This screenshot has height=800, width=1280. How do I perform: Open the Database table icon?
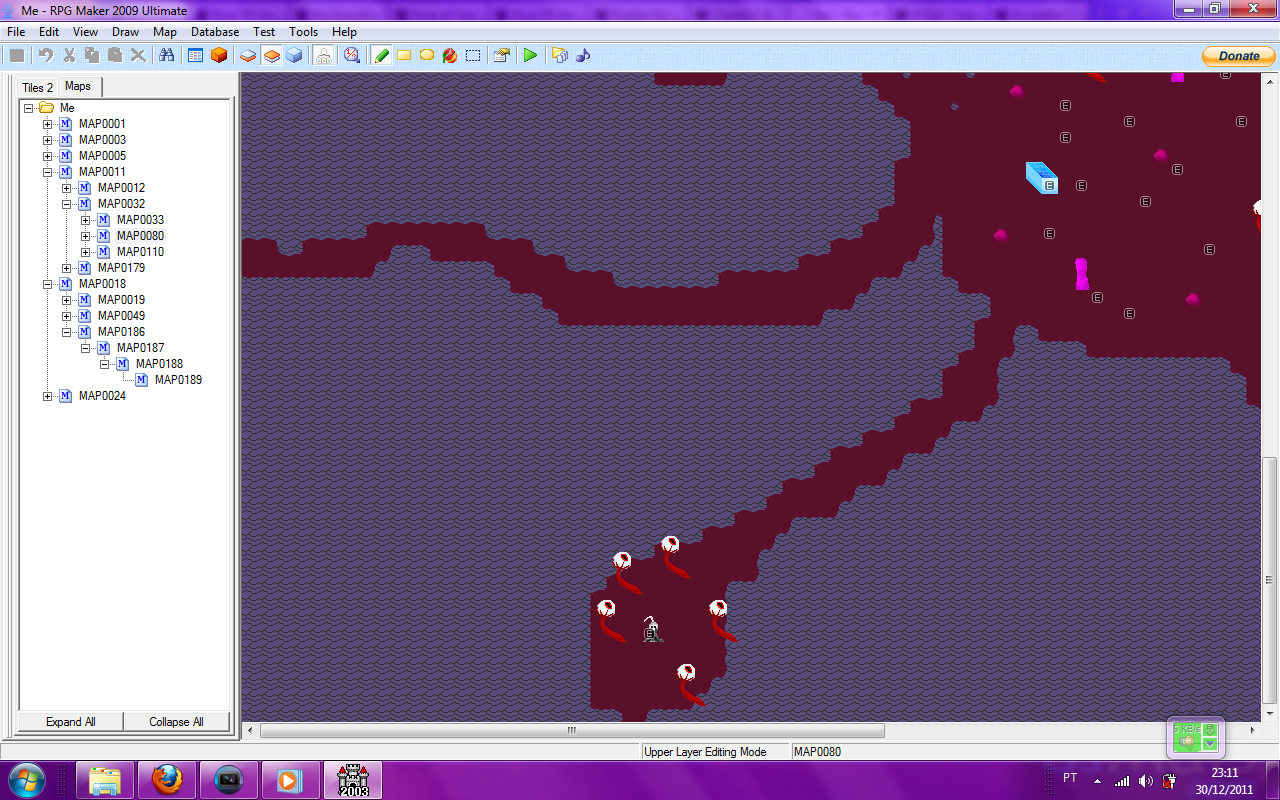(197, 56)
